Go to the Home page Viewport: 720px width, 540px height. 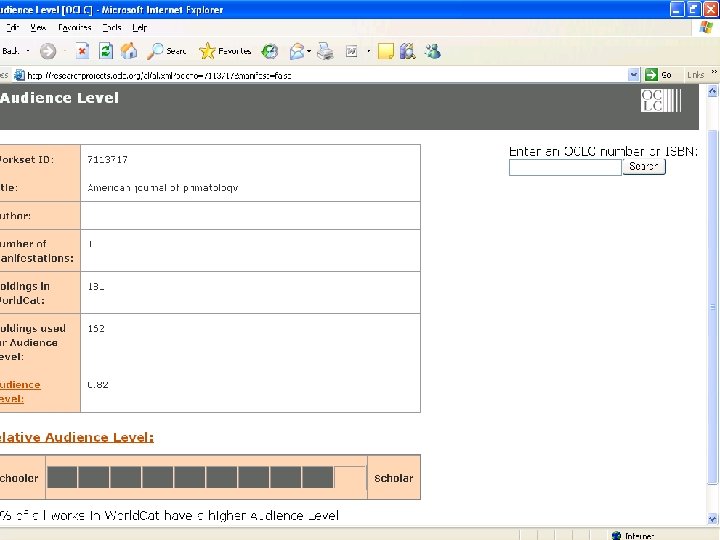(x=129, y=51)
